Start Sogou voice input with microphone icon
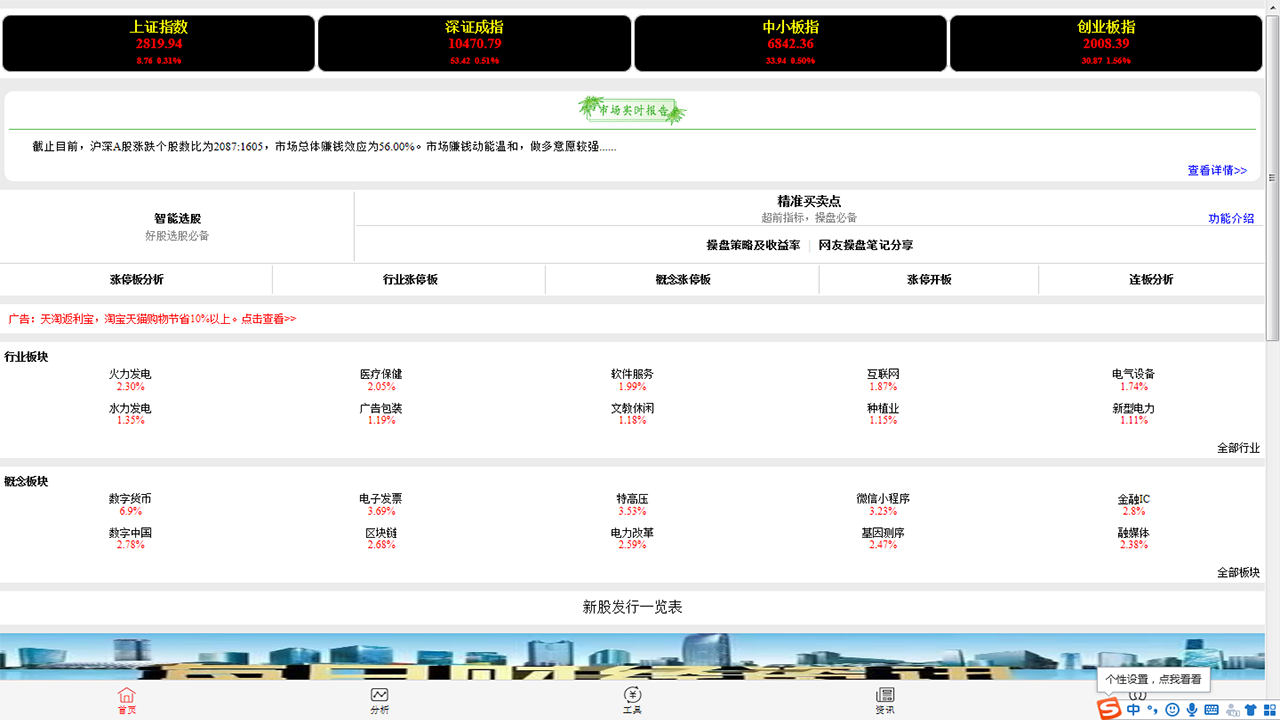Screen dimensions: 1280x720 coord(1192,709)
